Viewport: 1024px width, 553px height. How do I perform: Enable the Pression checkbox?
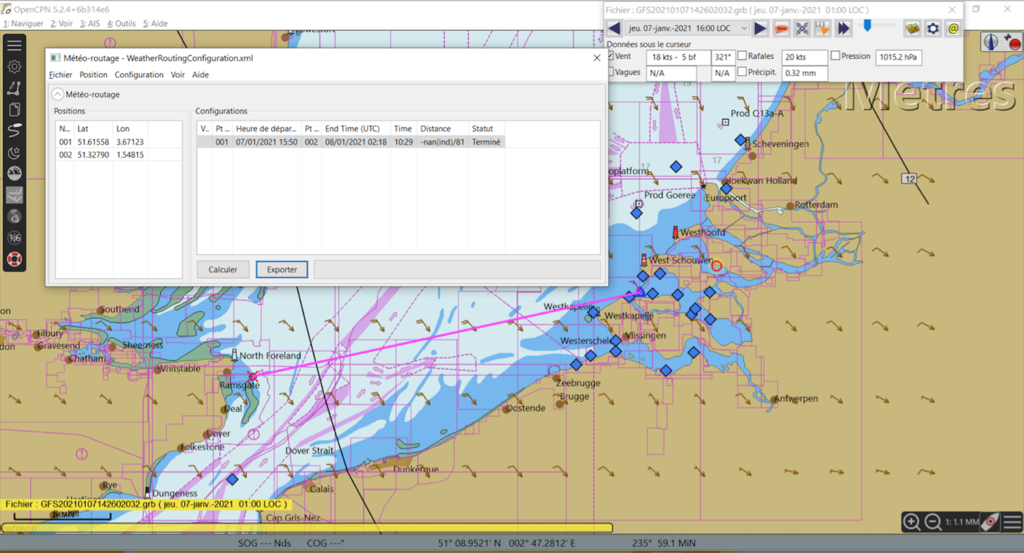(x=835, y=55)
